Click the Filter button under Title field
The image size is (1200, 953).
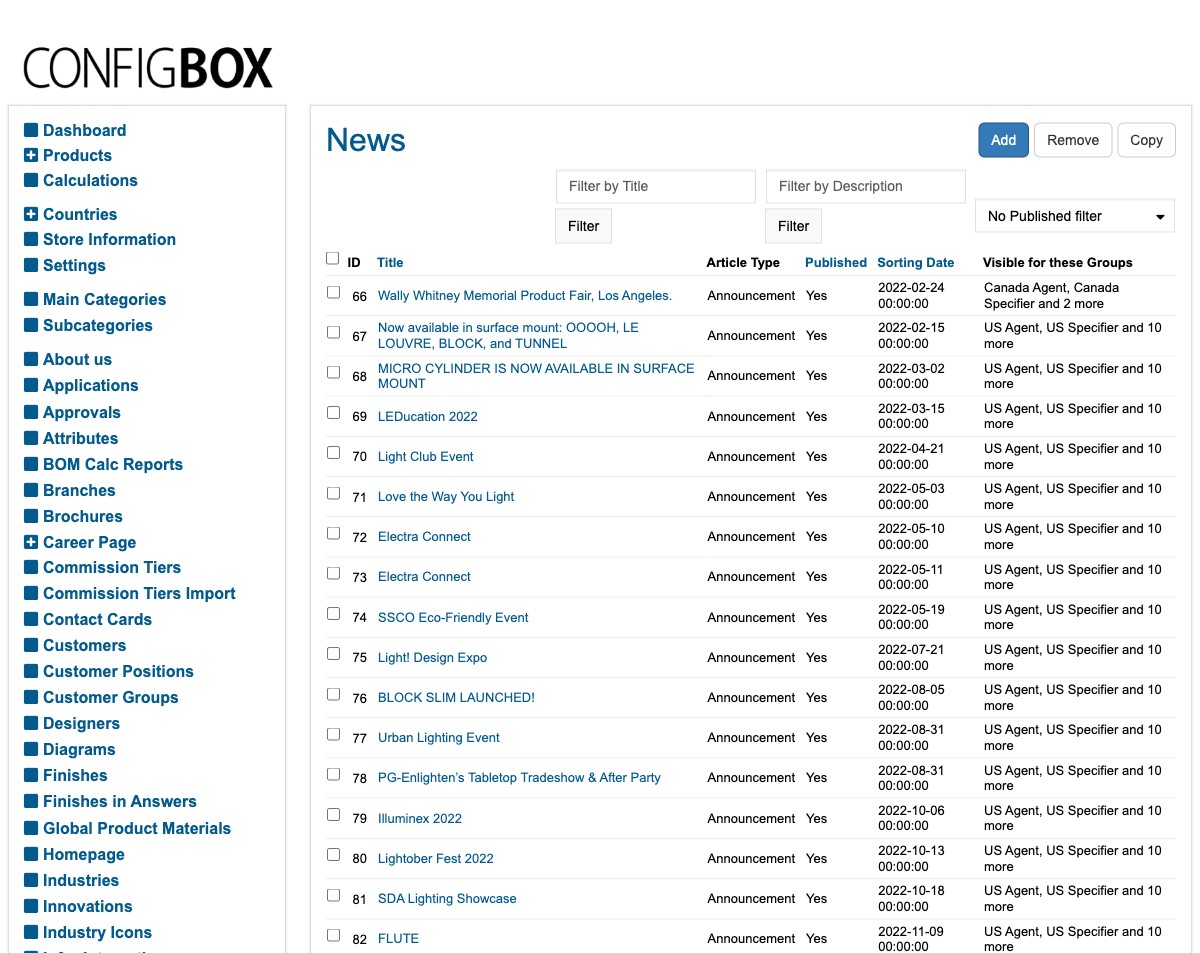click(583, 226)
